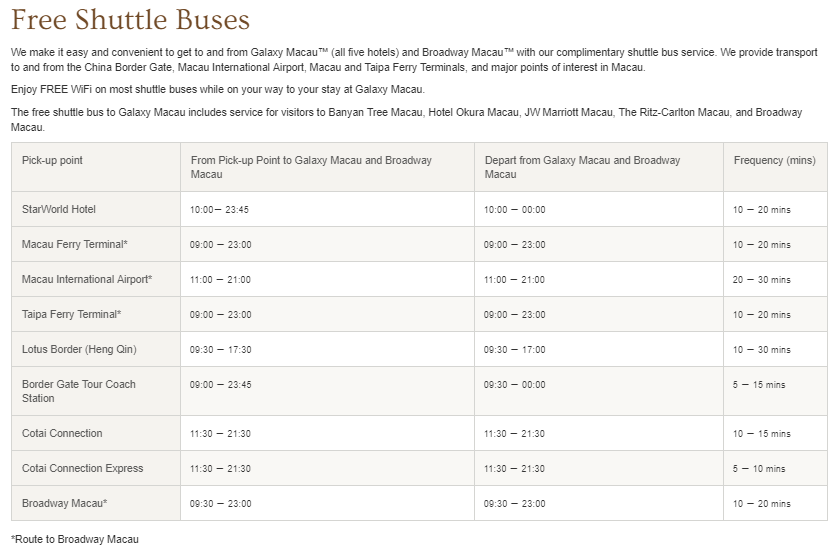Screen dimensions: 840x549
Task: Select the Enjoy FREE WiFi paragraph
Action: [218, 89]
